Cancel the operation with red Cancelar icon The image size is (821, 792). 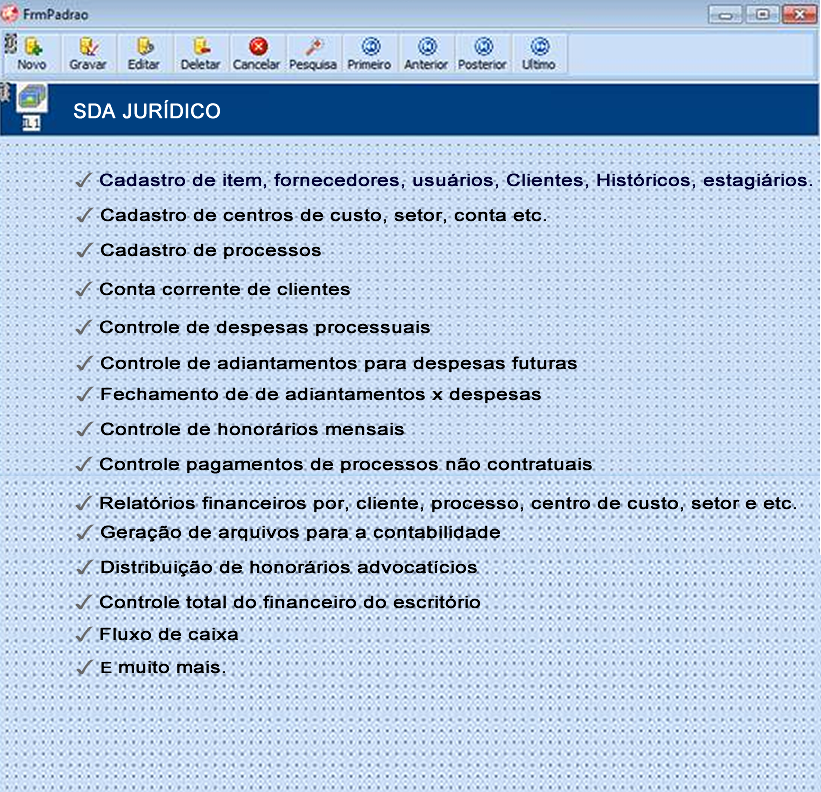(x=257, y=54)
